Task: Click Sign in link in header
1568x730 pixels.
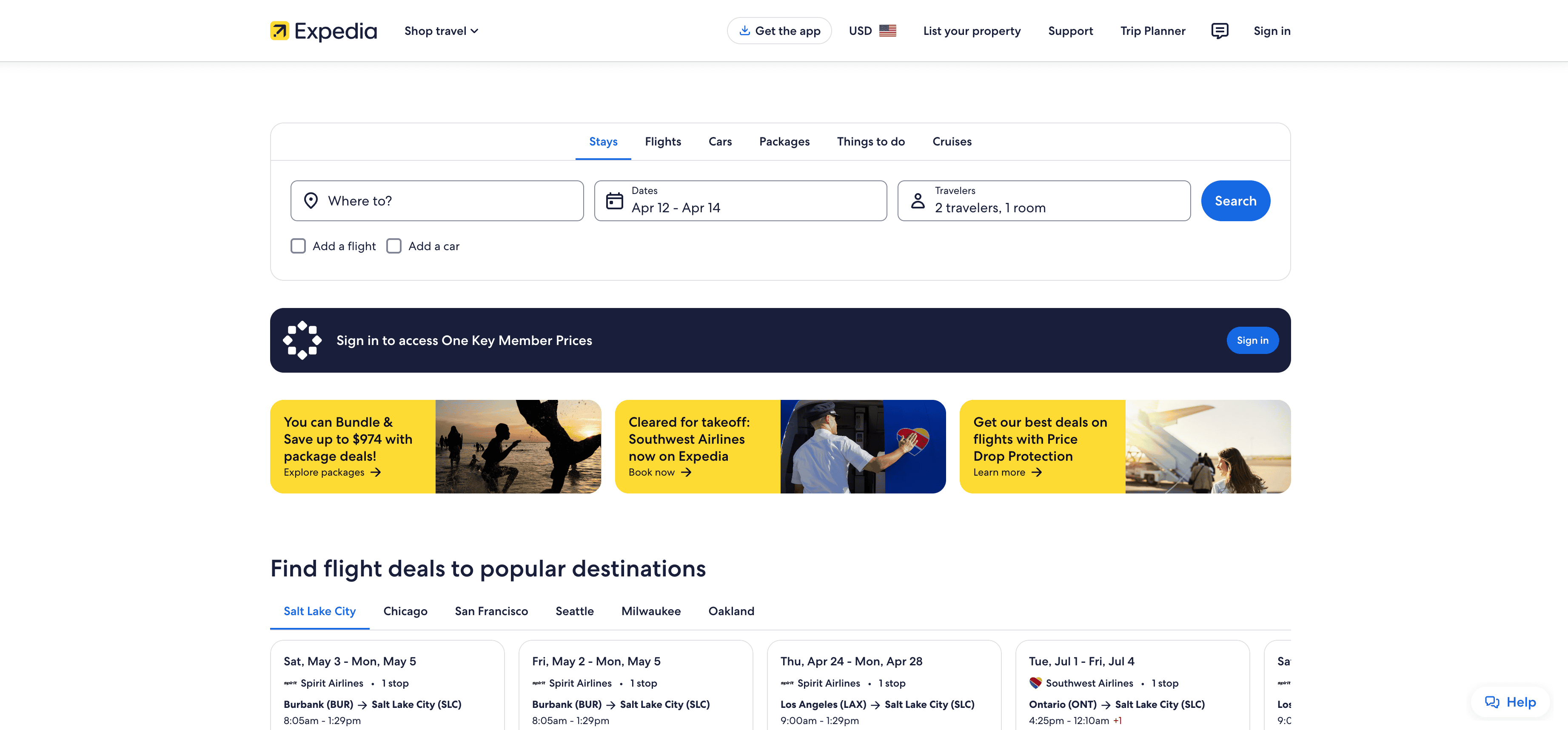Action: click(x=1272, y=31)
